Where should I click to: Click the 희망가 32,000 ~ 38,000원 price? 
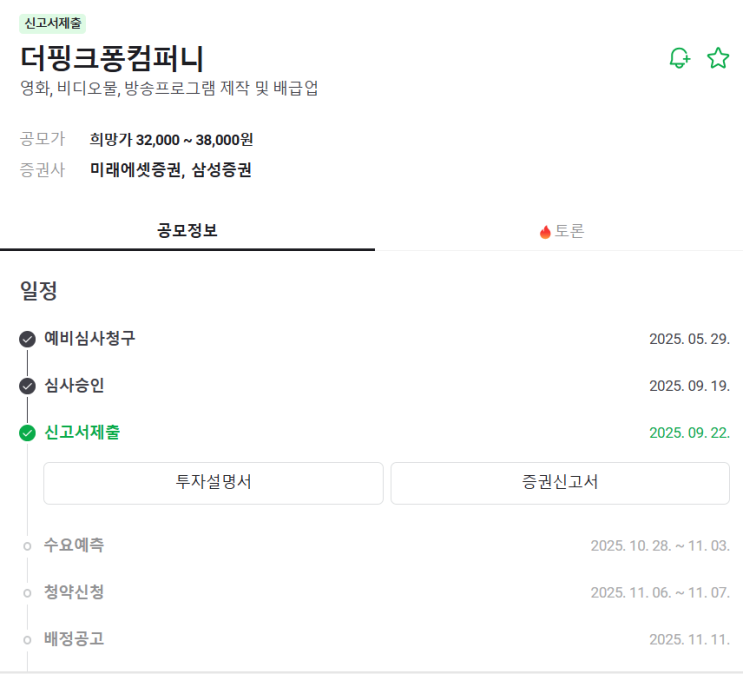[170, 139]
